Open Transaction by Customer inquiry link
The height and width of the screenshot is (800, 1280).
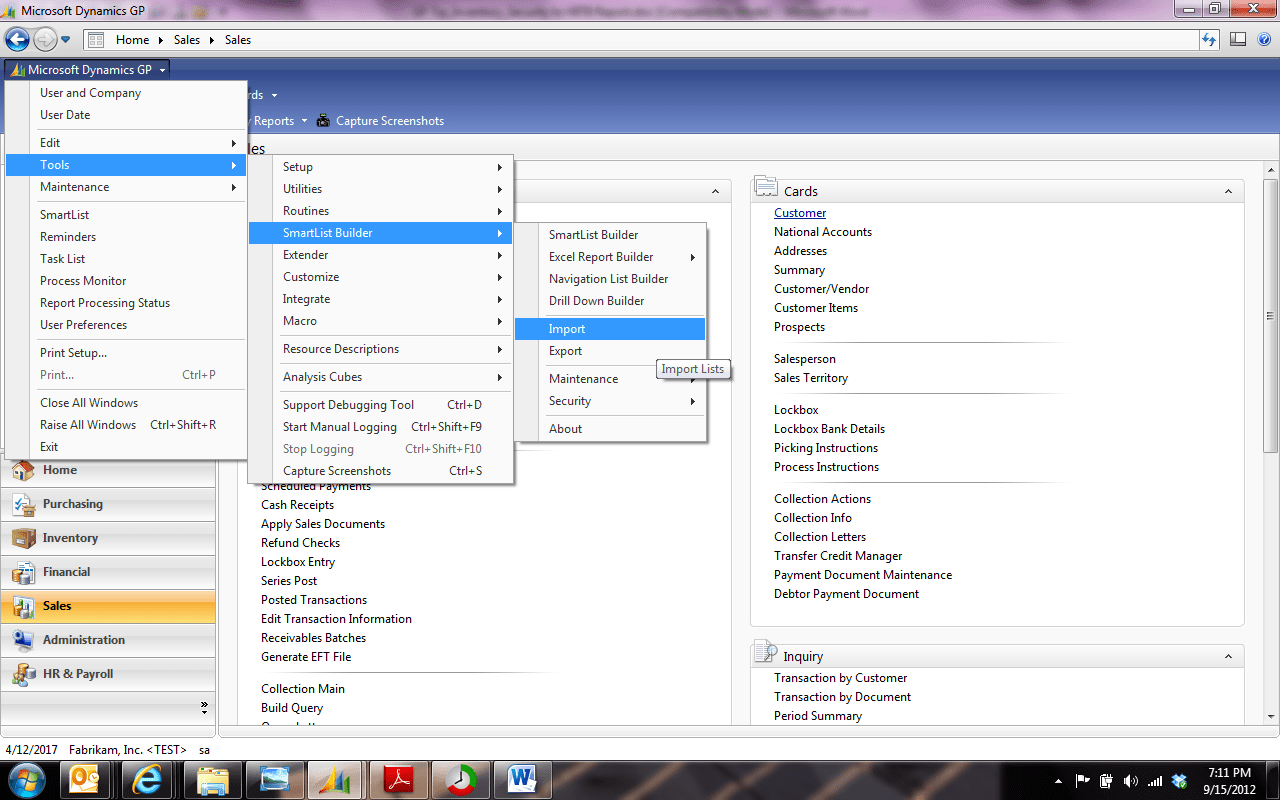pos(840,678)
